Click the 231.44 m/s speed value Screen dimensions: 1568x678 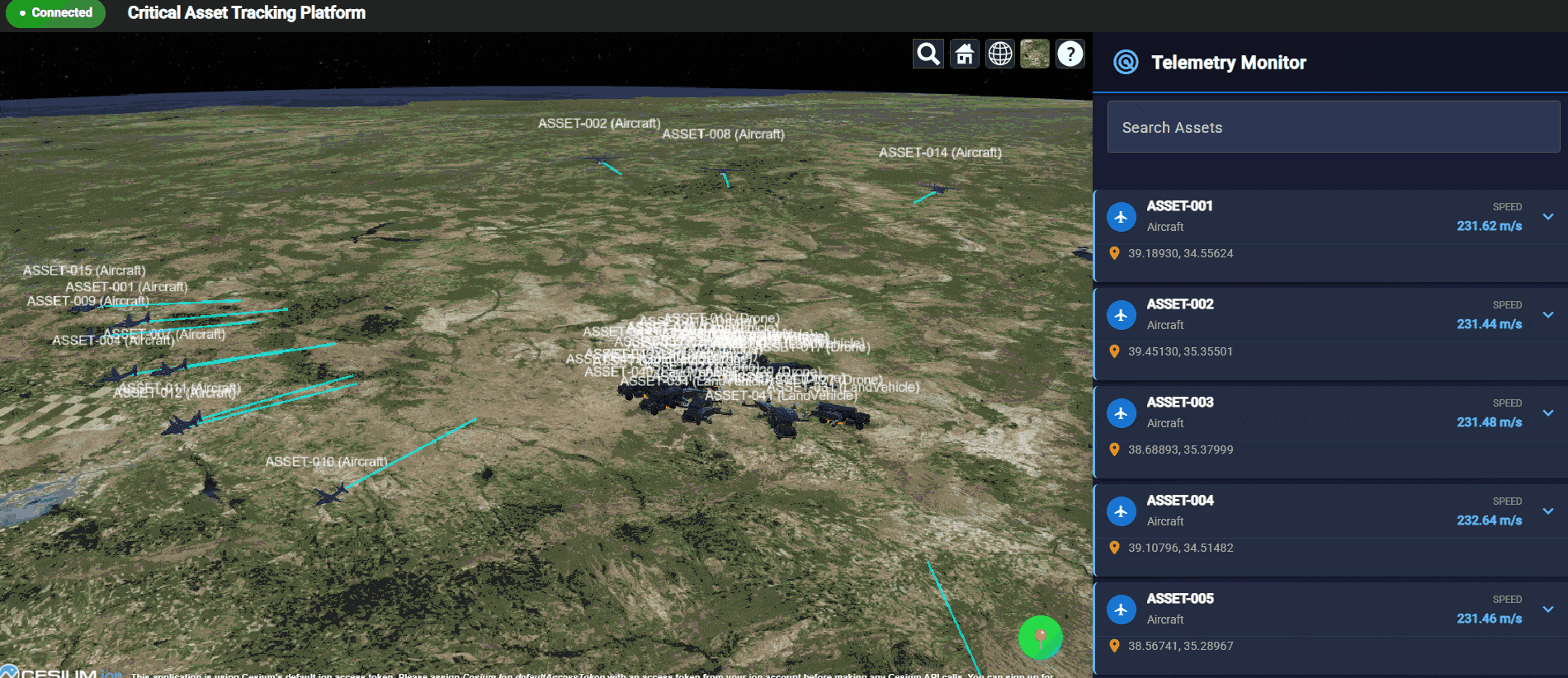(x=1490, y=324)
